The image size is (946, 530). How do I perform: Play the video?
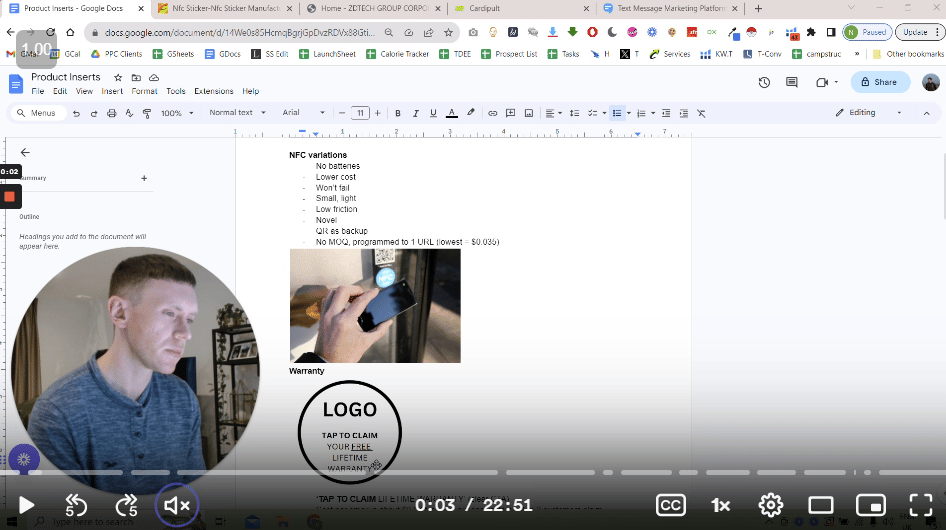(x=26, y=505)
